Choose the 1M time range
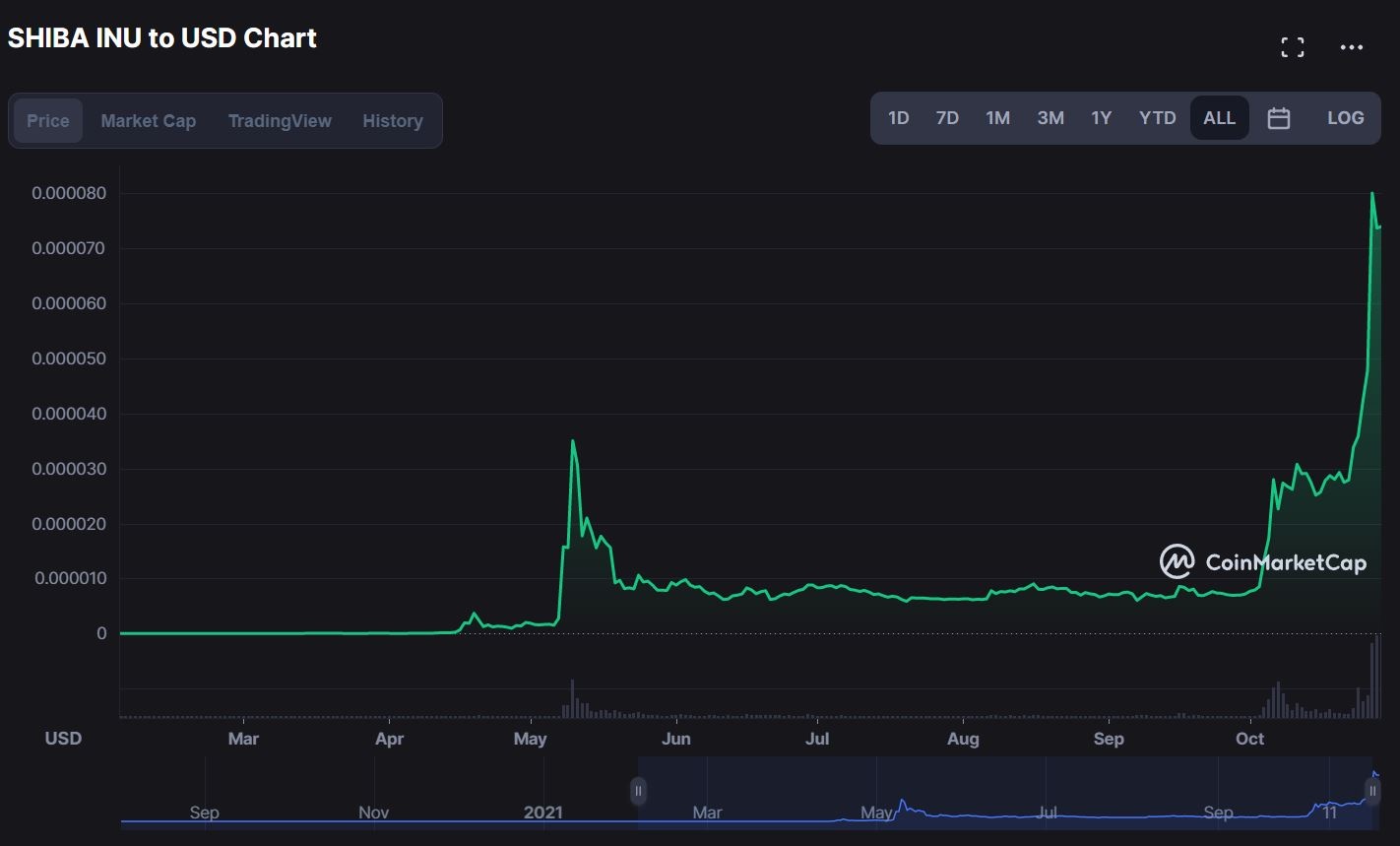The width and height of the screenshot is (1400, 846). [x=997, y=118]
